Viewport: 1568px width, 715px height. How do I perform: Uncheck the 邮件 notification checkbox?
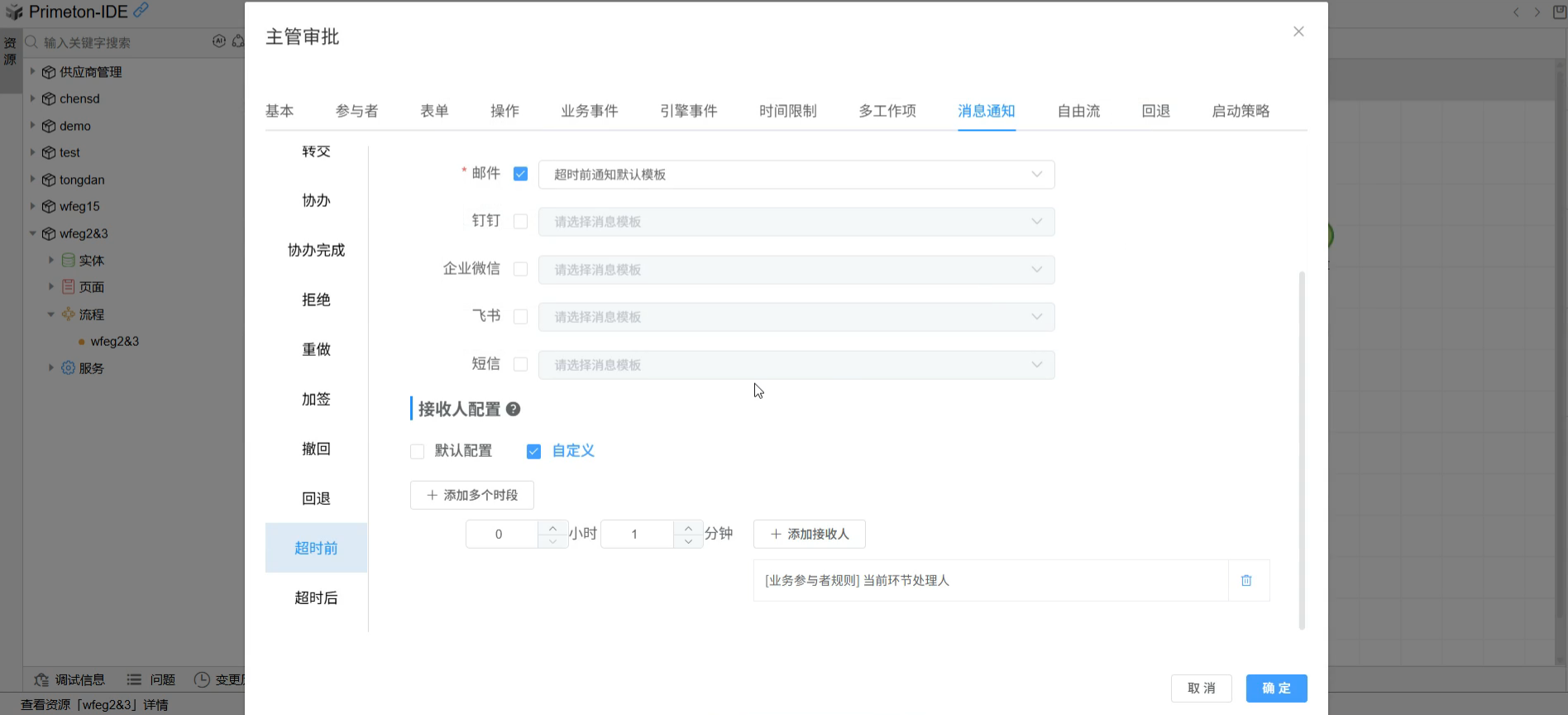pyautogui.click(x=520, y=174)
